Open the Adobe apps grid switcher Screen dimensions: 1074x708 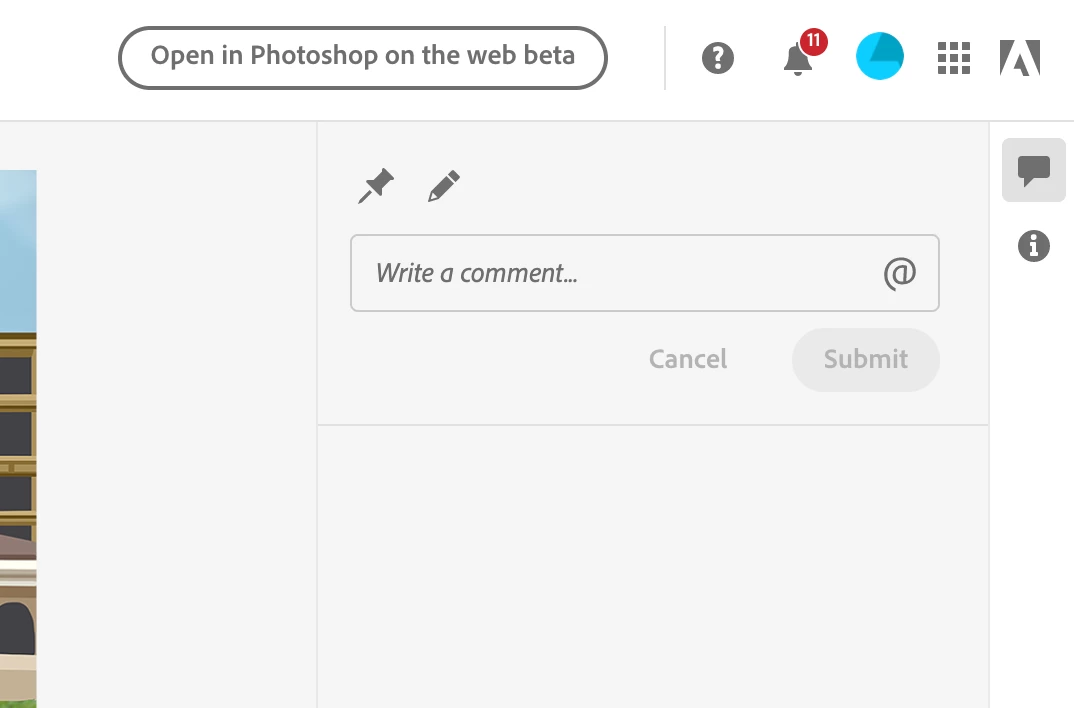(x=954, y=58)
